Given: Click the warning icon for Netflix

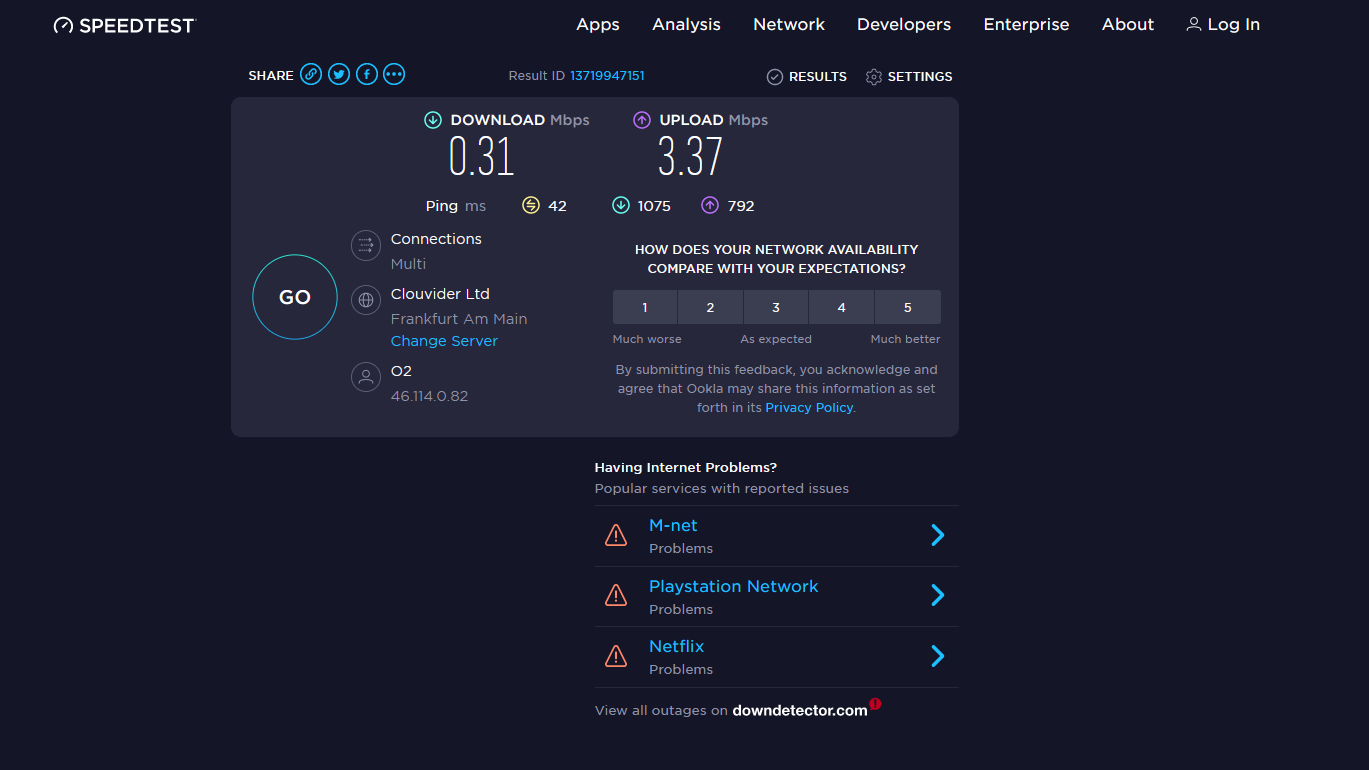Looking at the screenshot, I should tap(616, 656).
